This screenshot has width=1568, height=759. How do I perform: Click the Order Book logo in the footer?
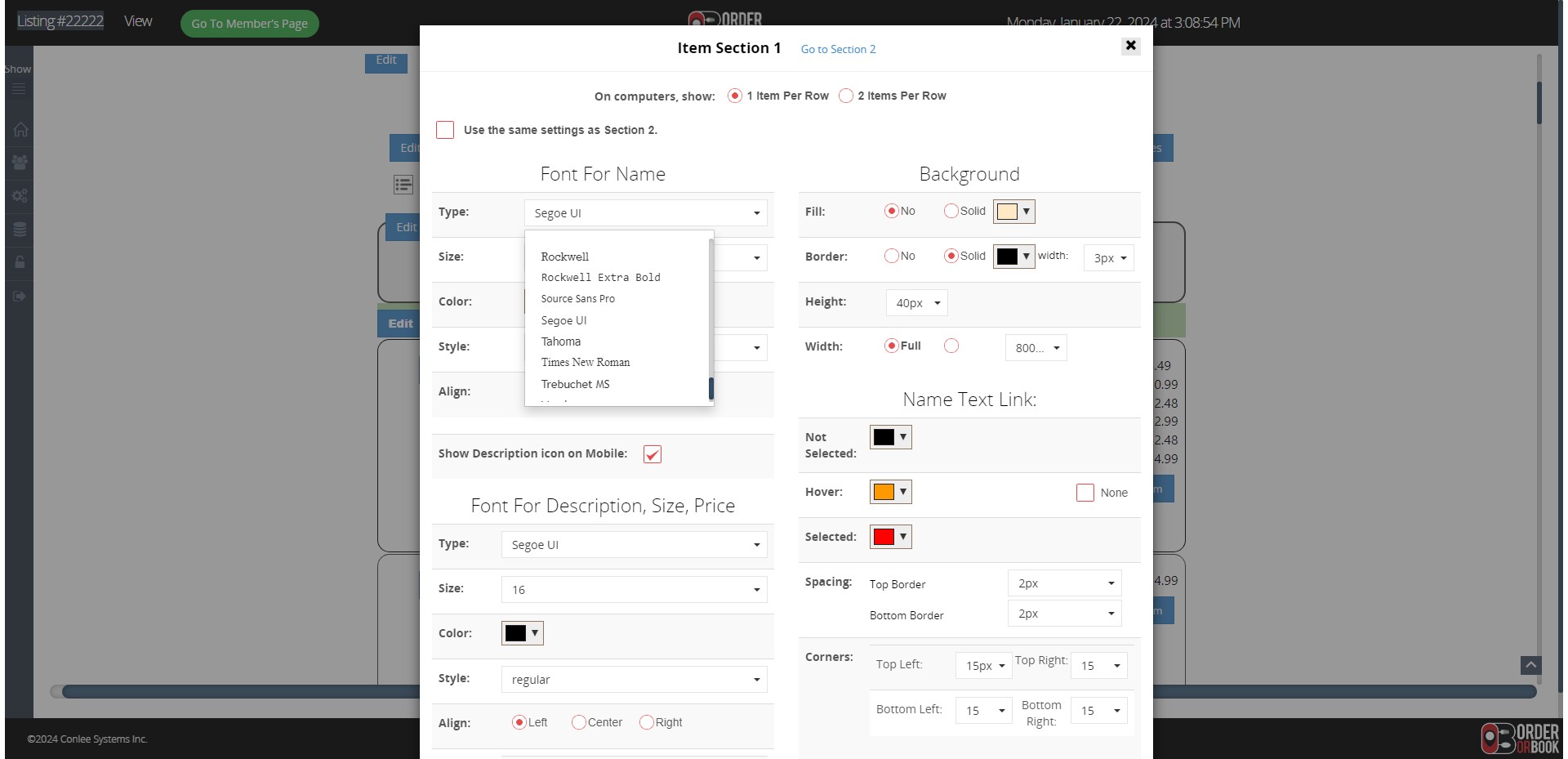coord(1520,738)
